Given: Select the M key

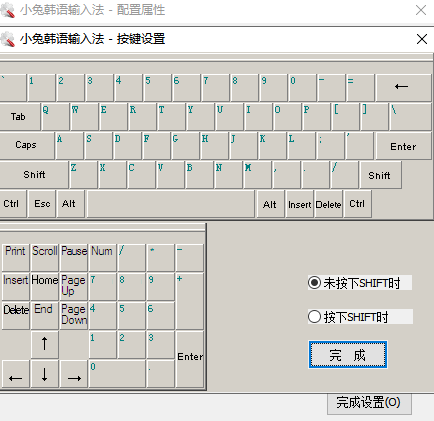Looking at the screenshot, I should coord(258,175).
